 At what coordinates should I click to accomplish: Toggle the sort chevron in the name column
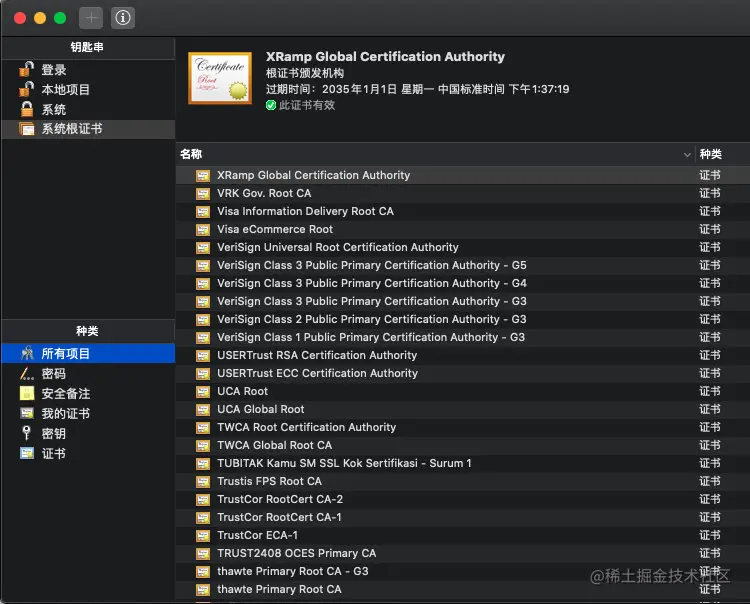point(687,154)
